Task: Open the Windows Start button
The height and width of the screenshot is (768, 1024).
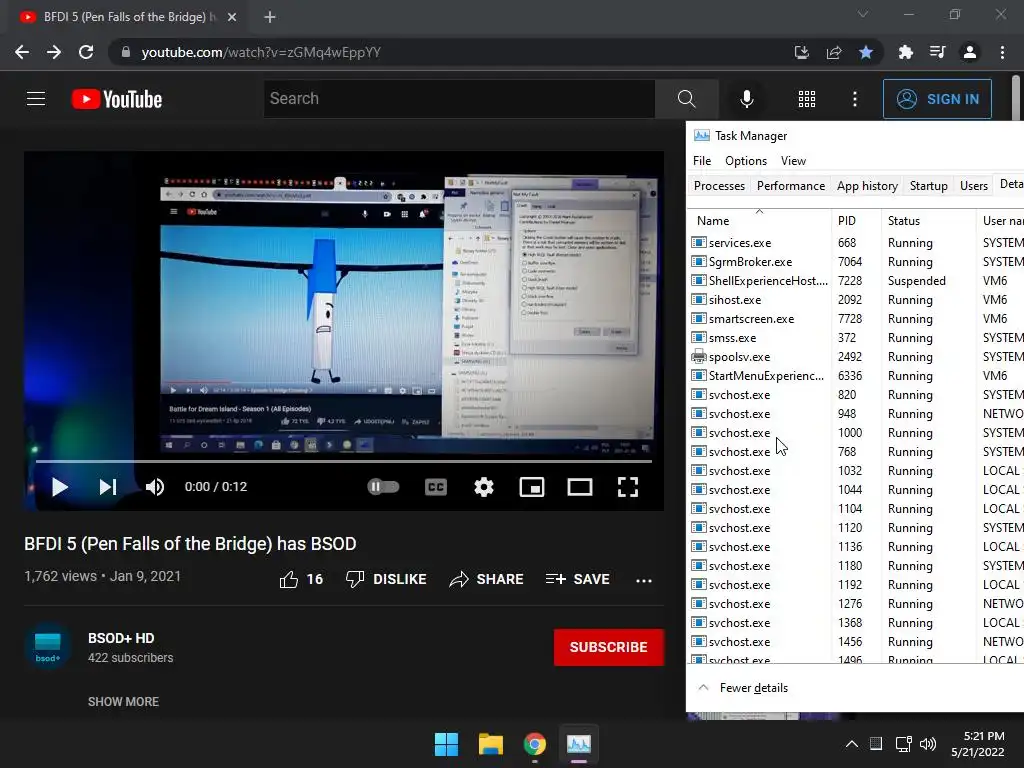Action: pos(446,744)
